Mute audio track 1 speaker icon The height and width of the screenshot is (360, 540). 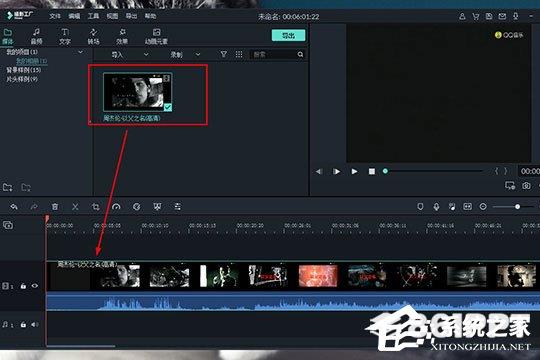(x=34, y=325)
